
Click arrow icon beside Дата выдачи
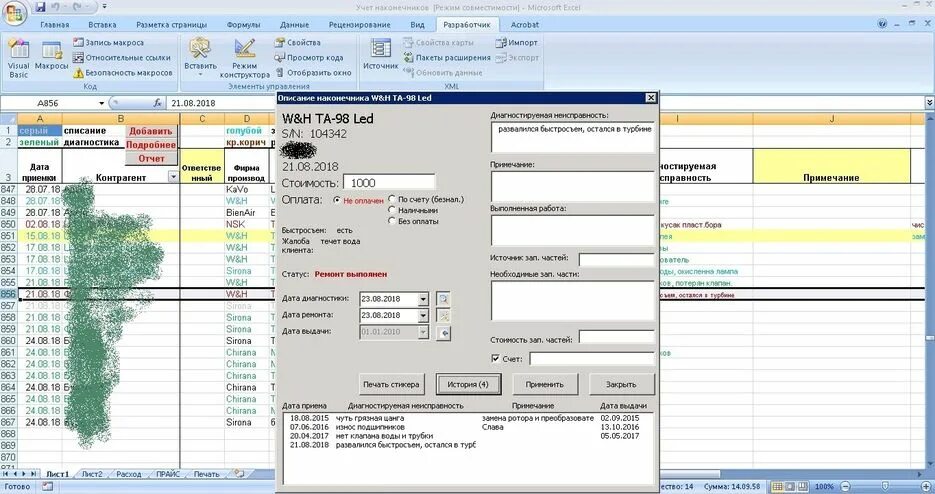(443, 333)
